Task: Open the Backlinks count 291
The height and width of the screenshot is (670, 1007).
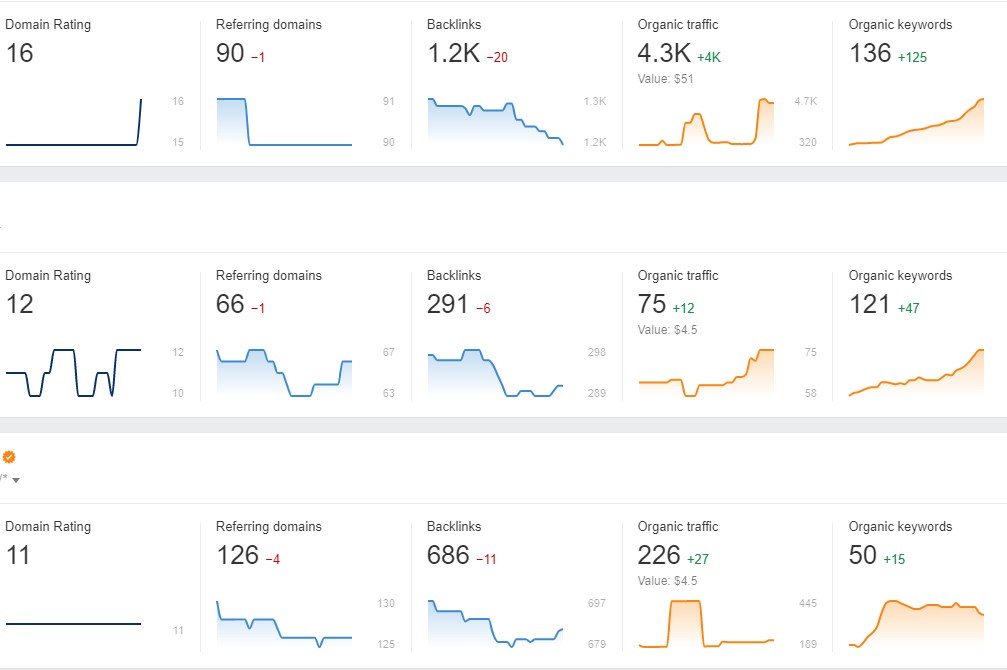Action: point(448,305)
